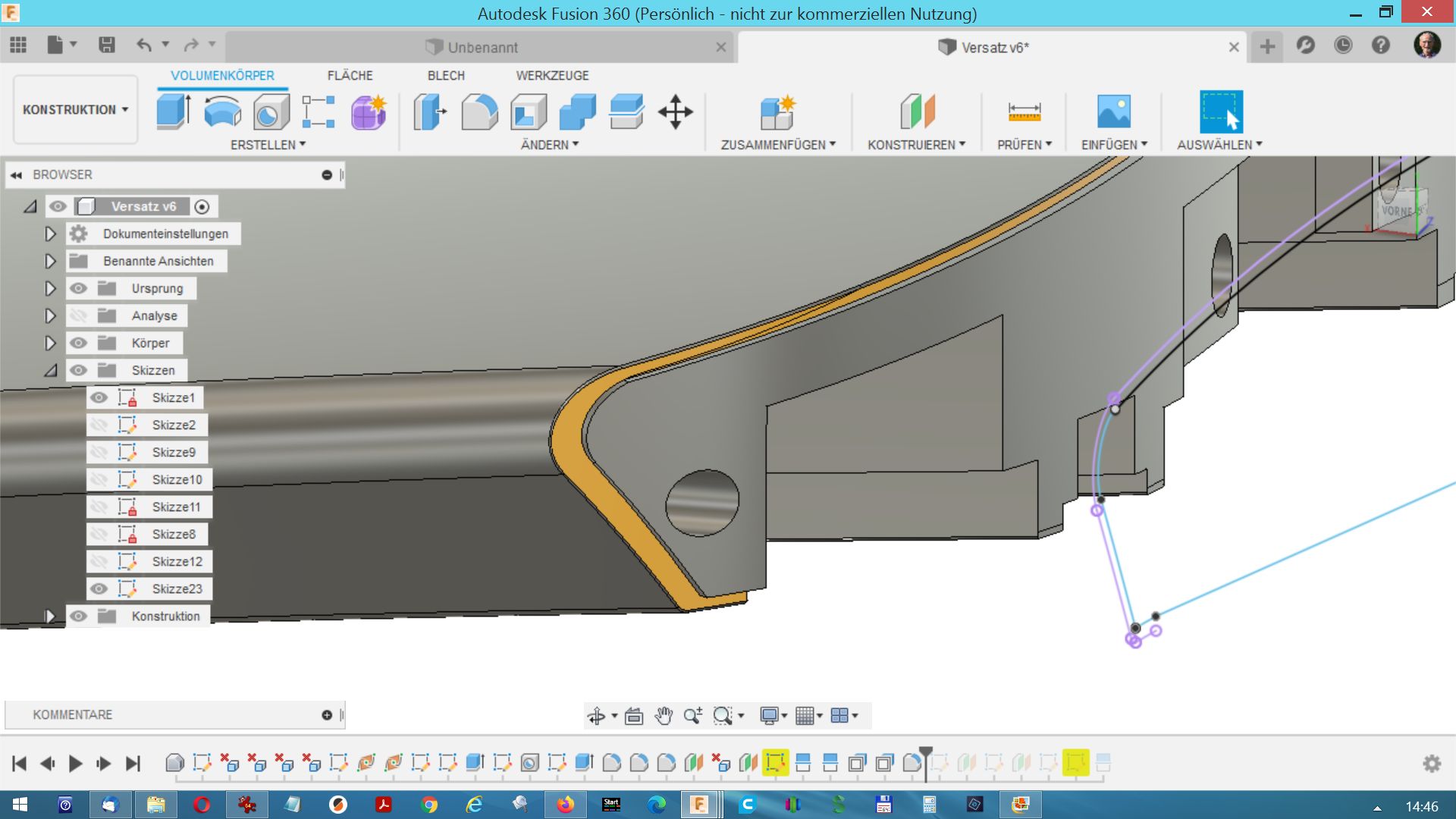
Task: Open the data panel grid icon
Action: (18, 45)
